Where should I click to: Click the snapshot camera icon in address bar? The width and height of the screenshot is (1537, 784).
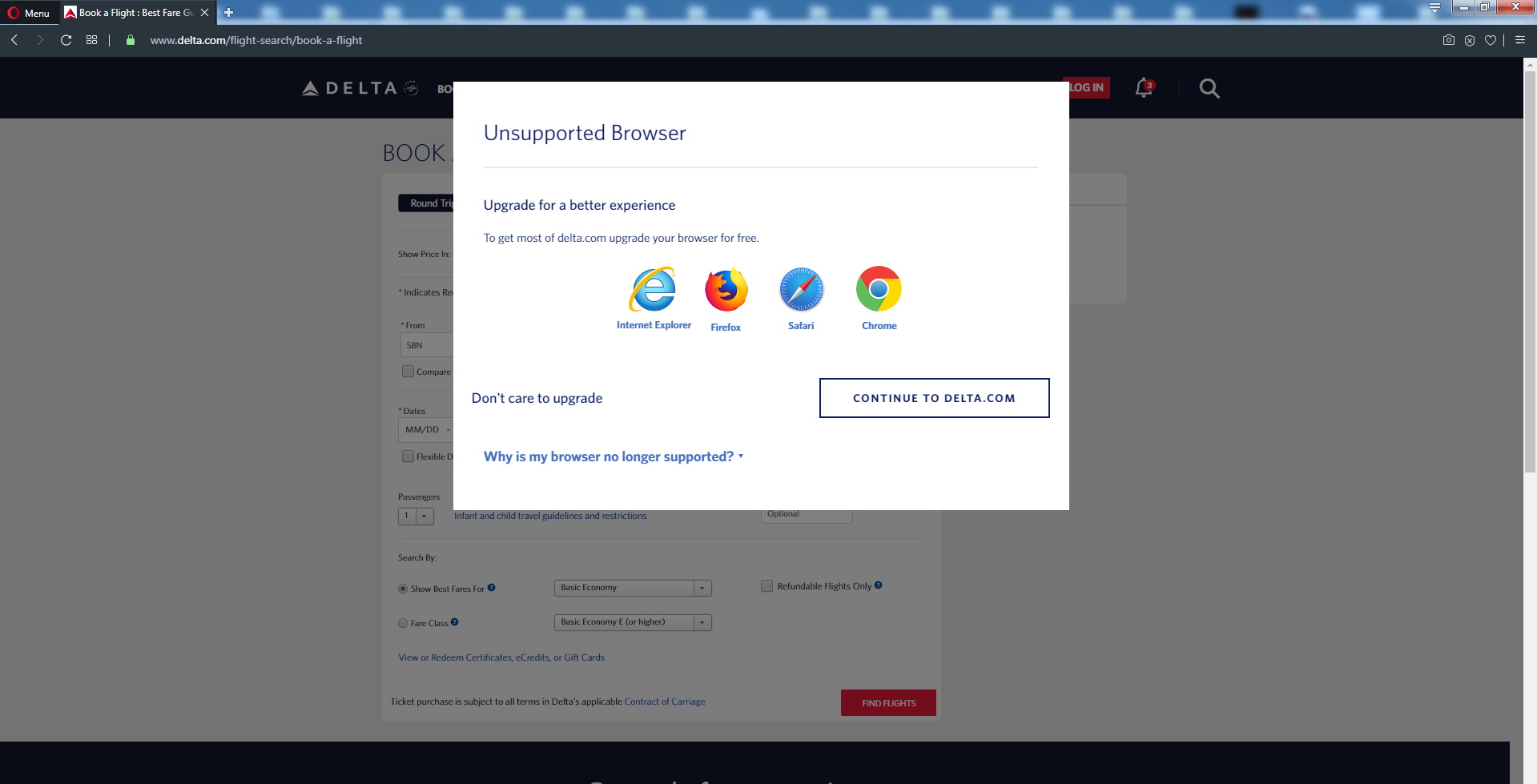(x=1449, y=40)
